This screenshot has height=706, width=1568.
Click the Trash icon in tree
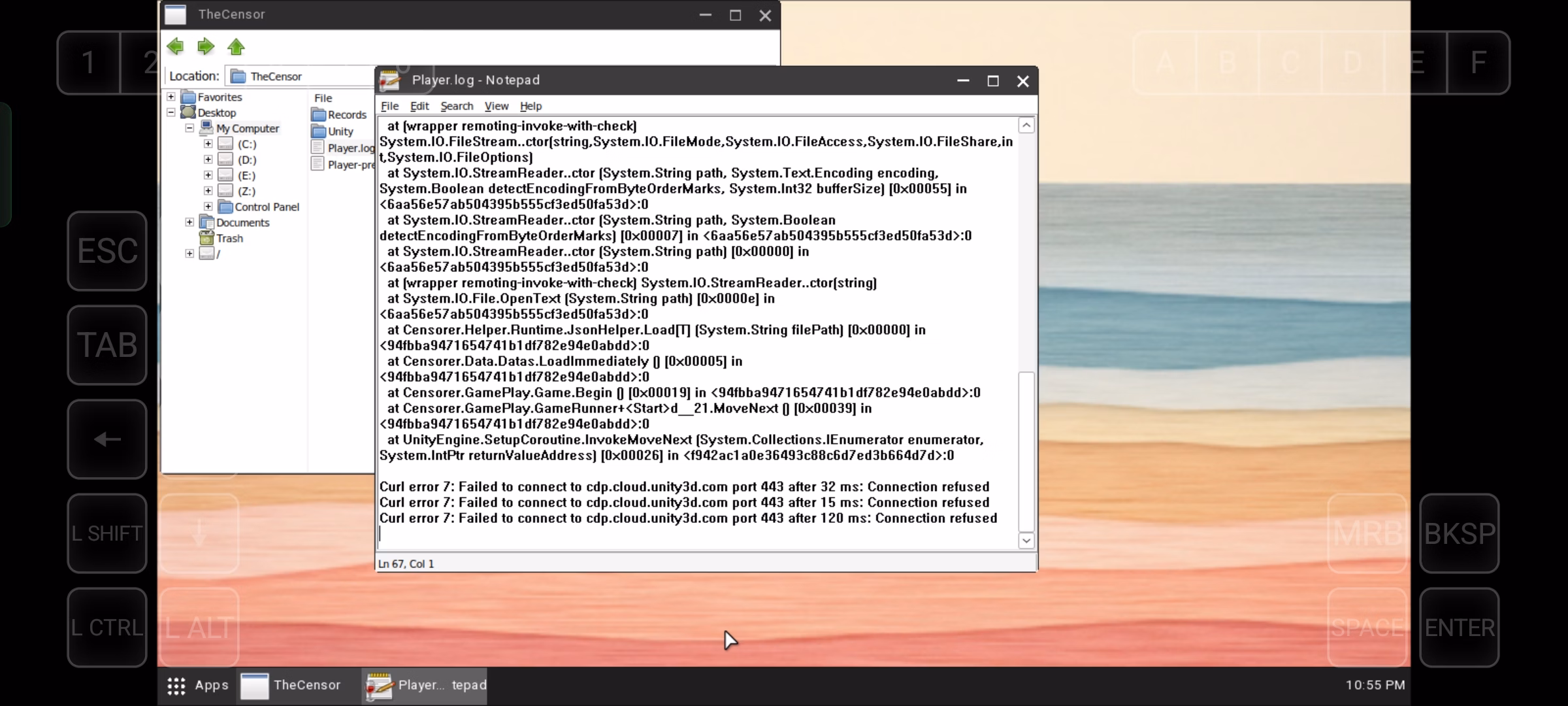click(x=206, y=238)
